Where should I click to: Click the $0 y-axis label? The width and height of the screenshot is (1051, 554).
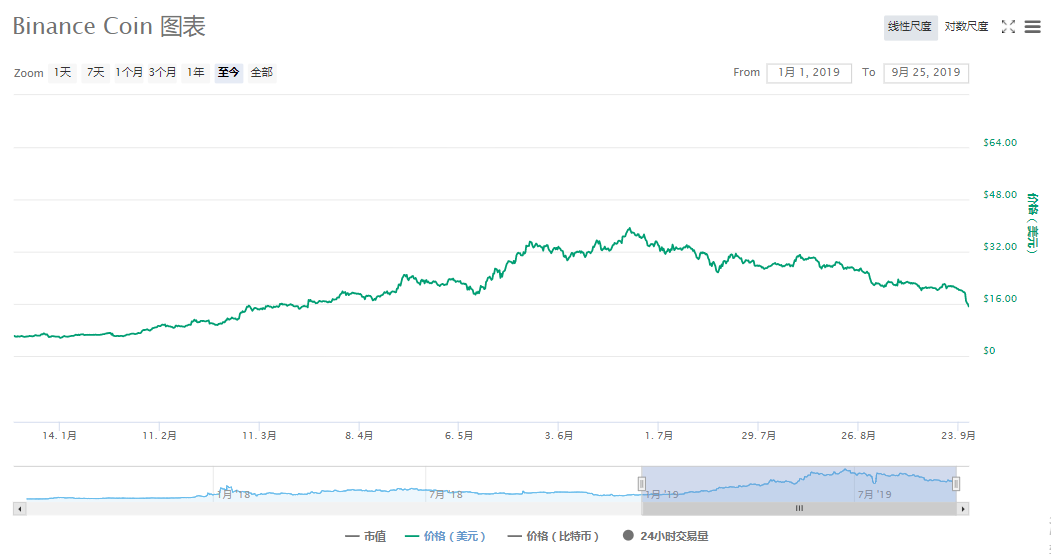[989, 351]
